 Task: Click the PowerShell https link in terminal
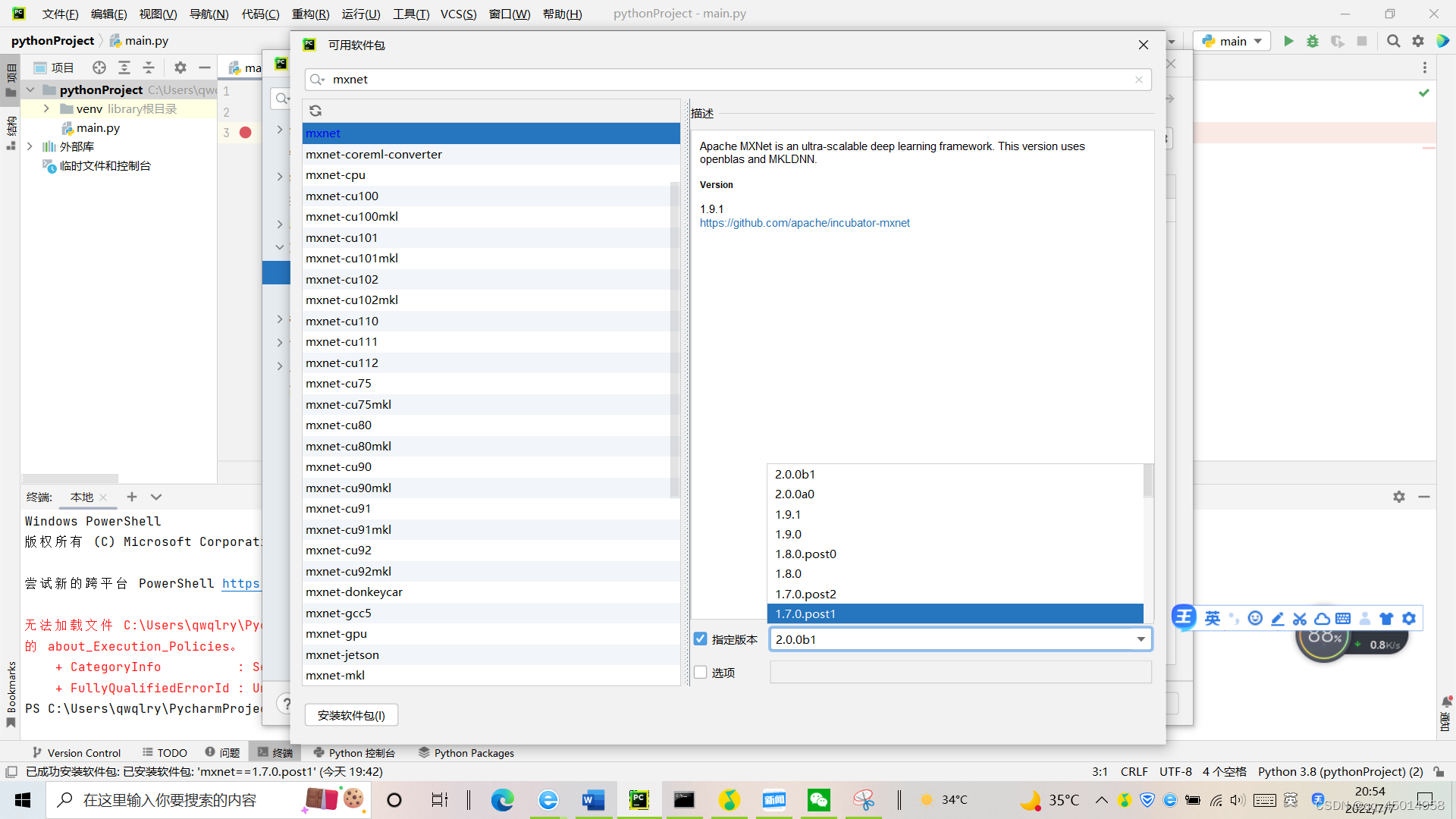[241, 583]
